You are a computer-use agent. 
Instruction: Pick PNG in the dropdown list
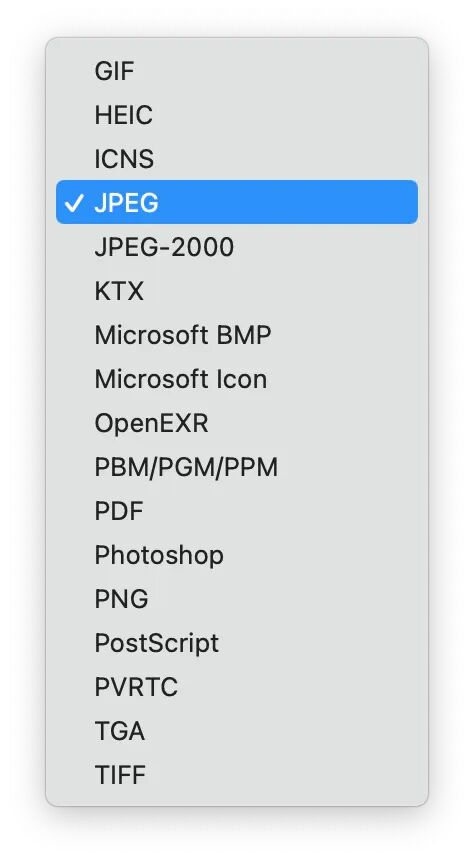pos(237,598)
